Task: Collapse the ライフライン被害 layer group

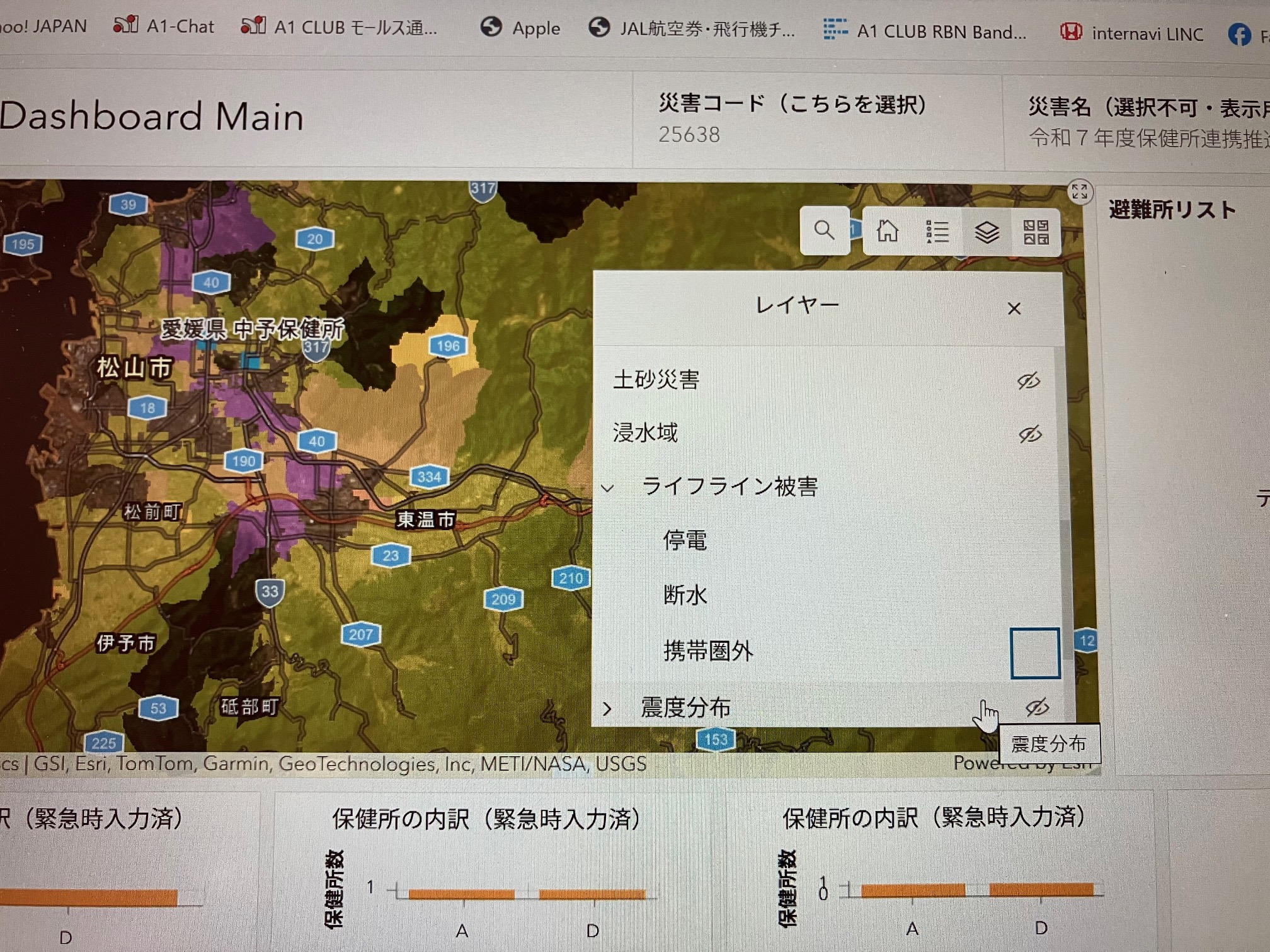Action: click(607, 488)
